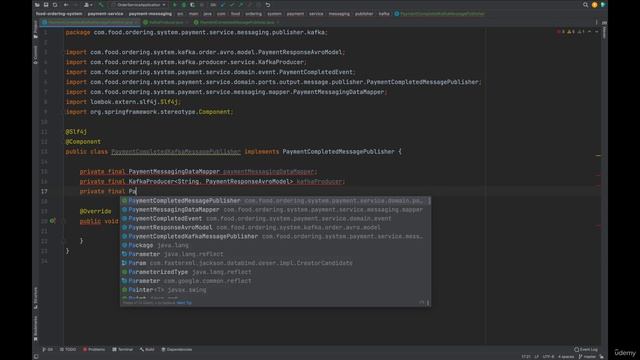Image resolution: width=640 pixels, height=360 pixels.
Task: Select ParameterizedType completion suggestion
Action: click(275, 272)
